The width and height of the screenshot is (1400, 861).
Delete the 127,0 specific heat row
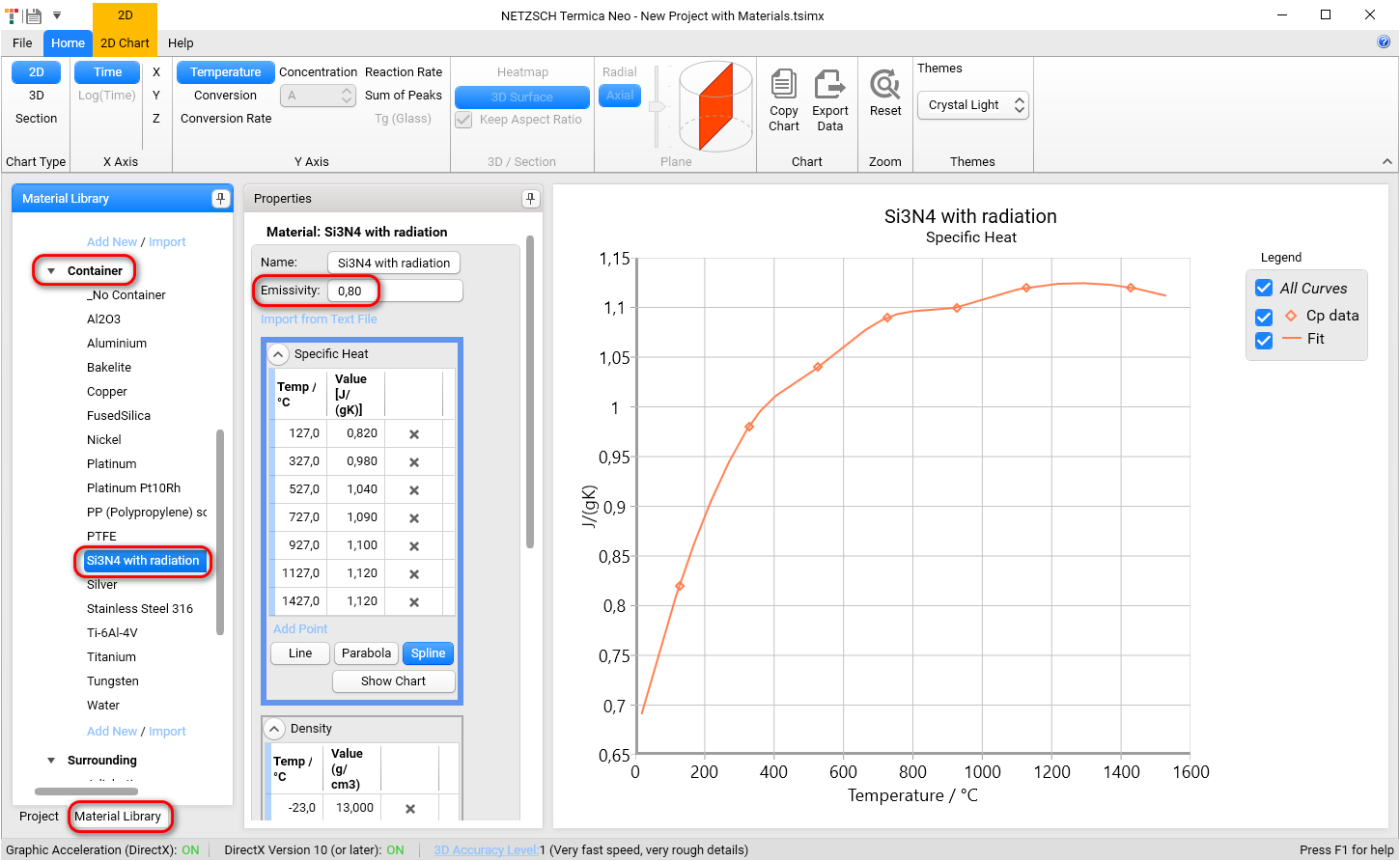pyautogui.click(x=414, y=434)
